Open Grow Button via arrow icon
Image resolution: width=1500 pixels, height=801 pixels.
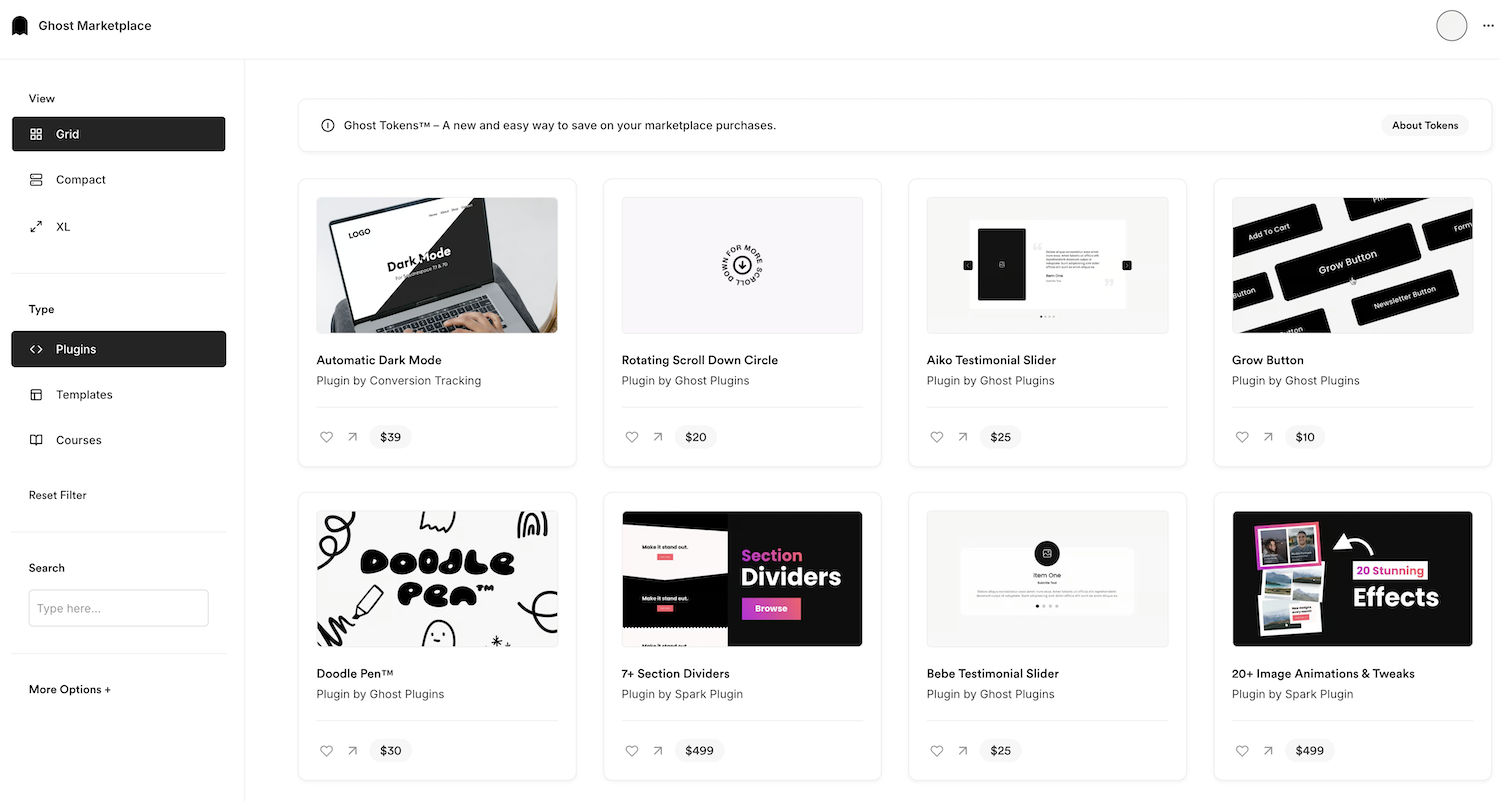pyautogui.click(x=1267, y=437)
